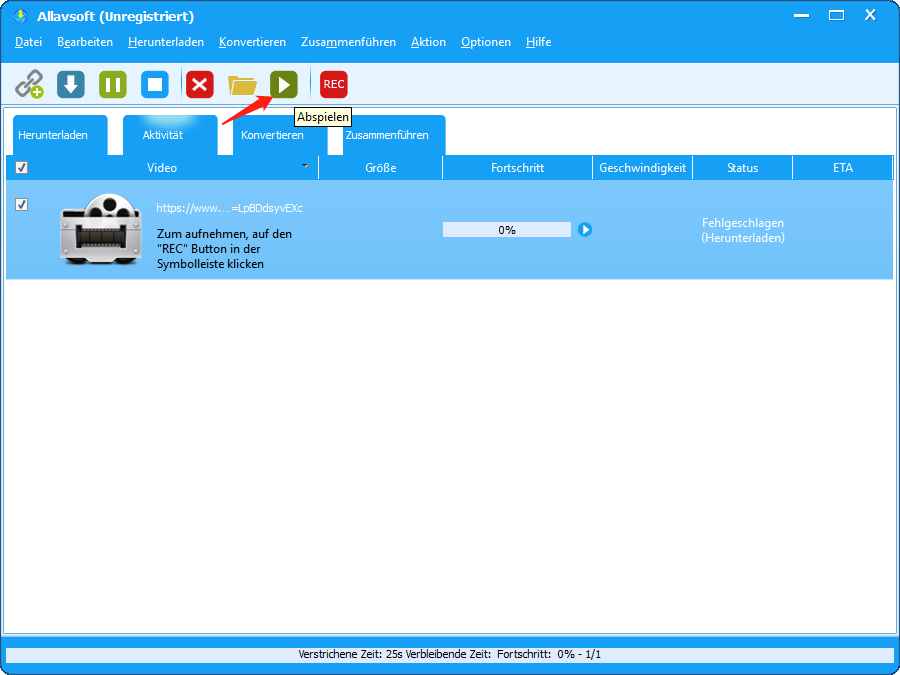Image resolution: width=900 pixels, height=675 pixels.
Task: Click the Allavsoft logo in title bar
Action: pos(21,16)
